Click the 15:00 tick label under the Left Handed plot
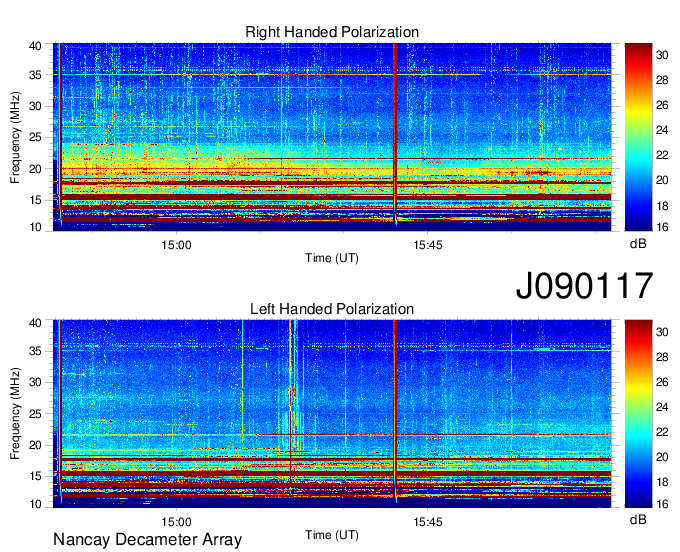The height and width of the screenshot is (552, 680). click(176, 522)
